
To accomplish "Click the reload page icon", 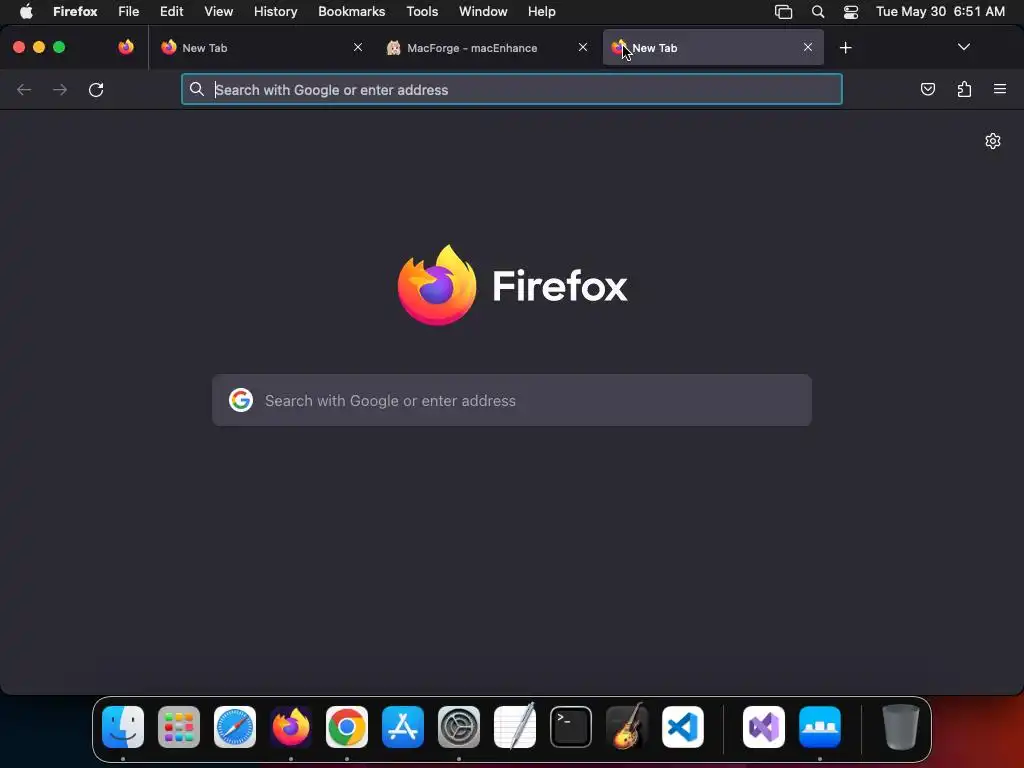I will coord(96,89).
